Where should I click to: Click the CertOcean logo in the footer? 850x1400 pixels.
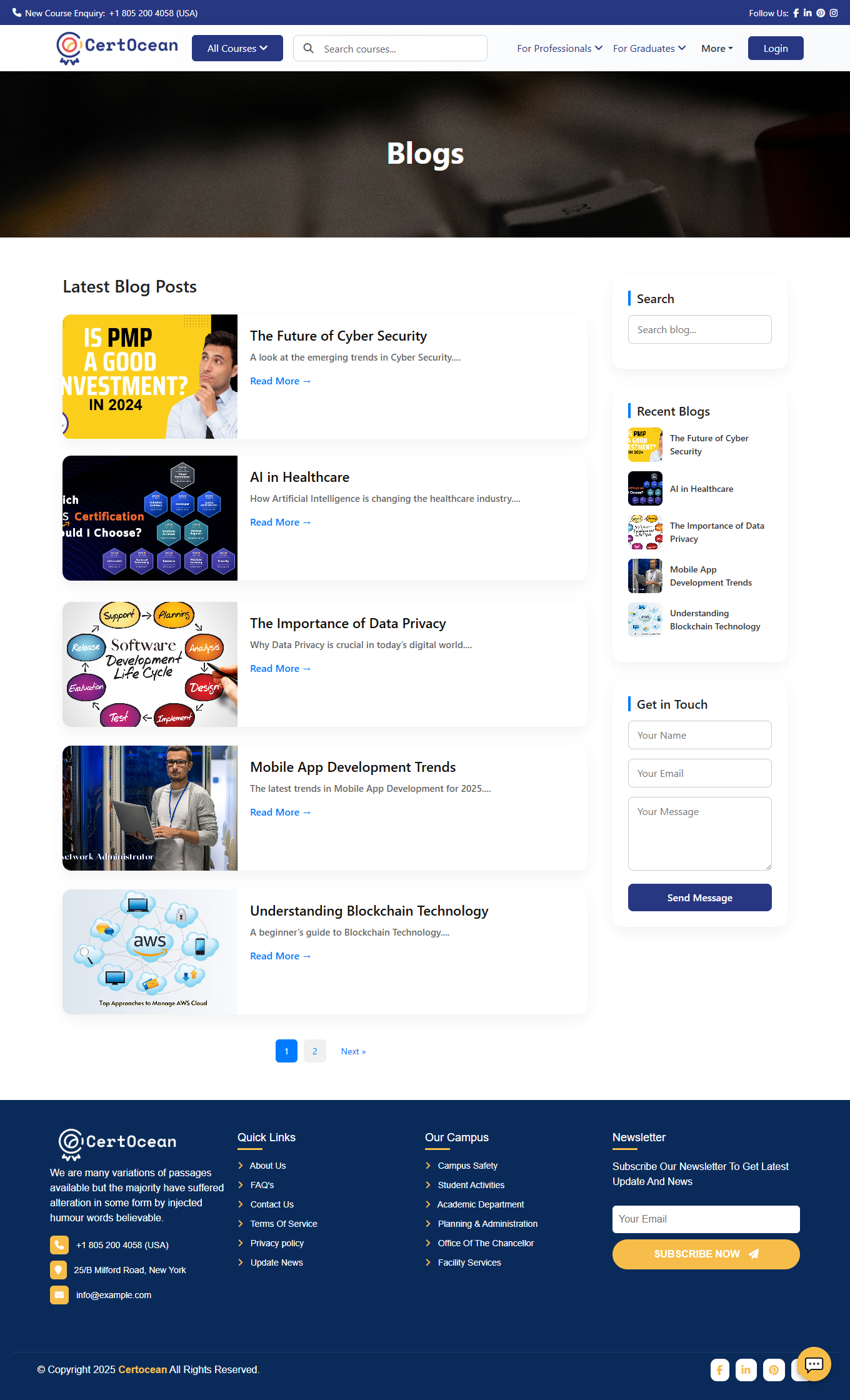click(117, 1144)
